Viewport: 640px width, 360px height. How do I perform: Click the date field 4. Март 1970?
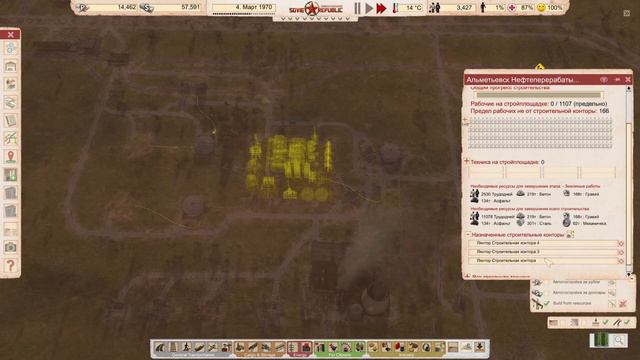tap(244, 7)
